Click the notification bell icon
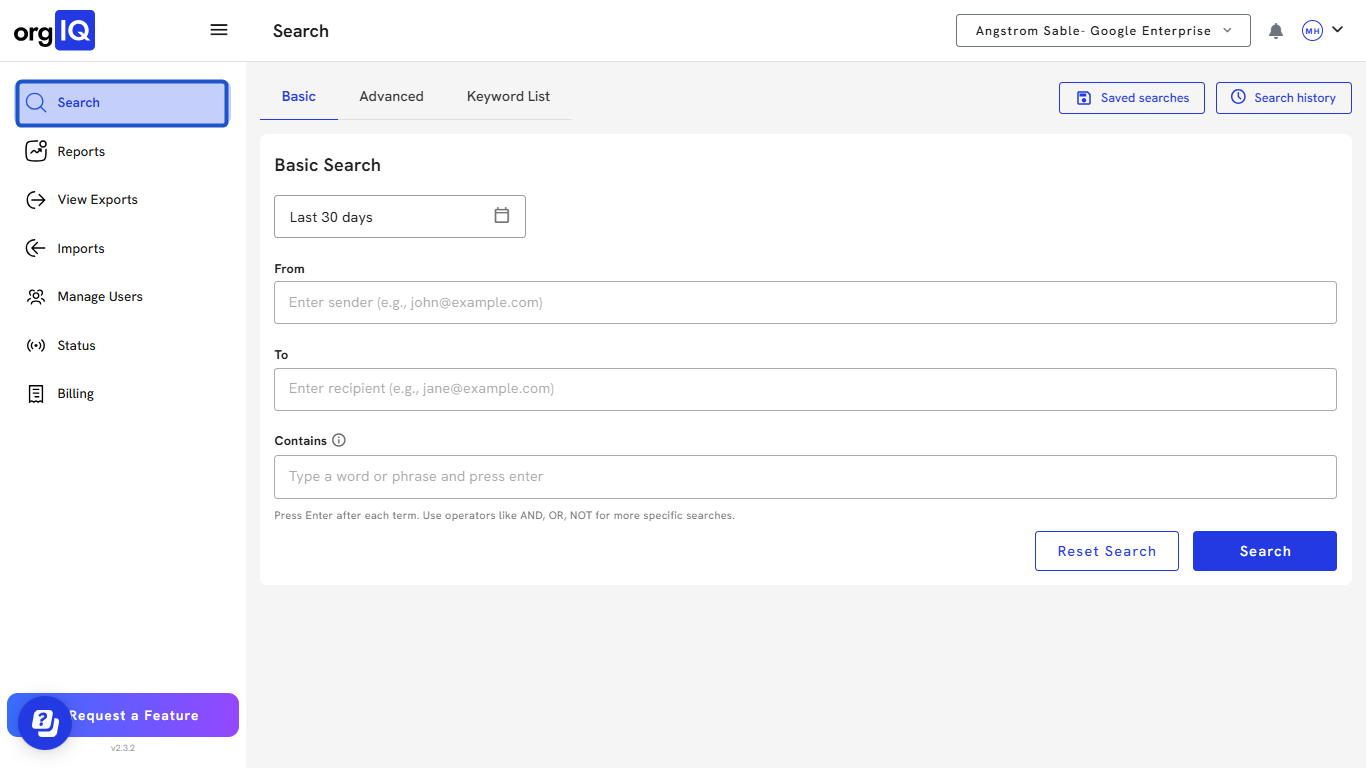This screenshot has height=768, width=1366. [x=1275, y=31]
